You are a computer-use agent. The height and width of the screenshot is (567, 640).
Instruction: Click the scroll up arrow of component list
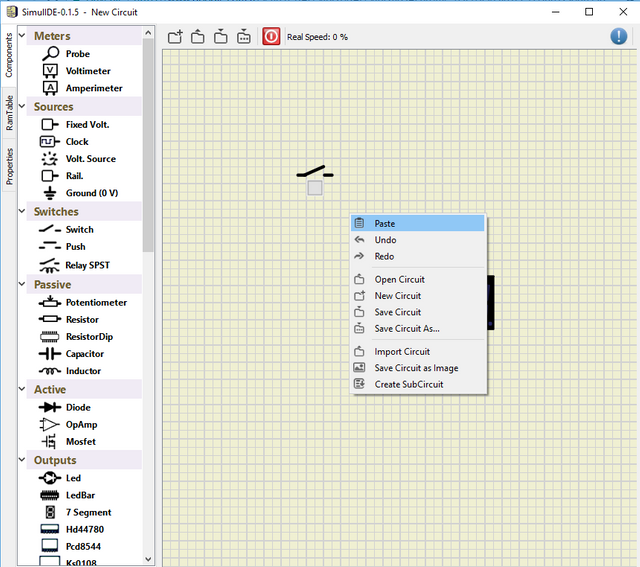(x=148, y=33)
